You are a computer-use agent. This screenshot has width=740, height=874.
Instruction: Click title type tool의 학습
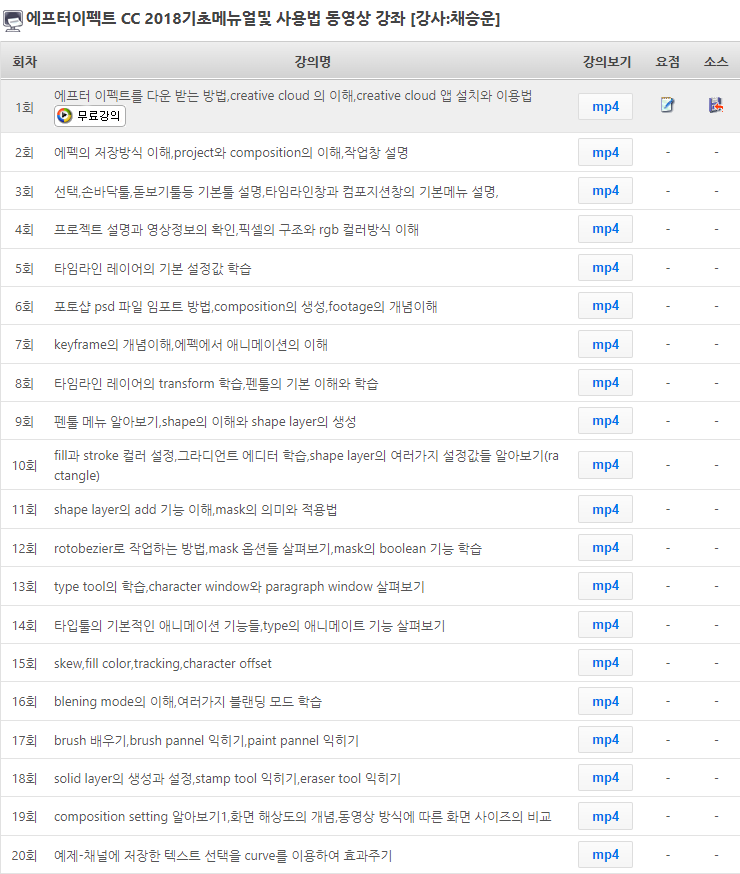[239, 587]
